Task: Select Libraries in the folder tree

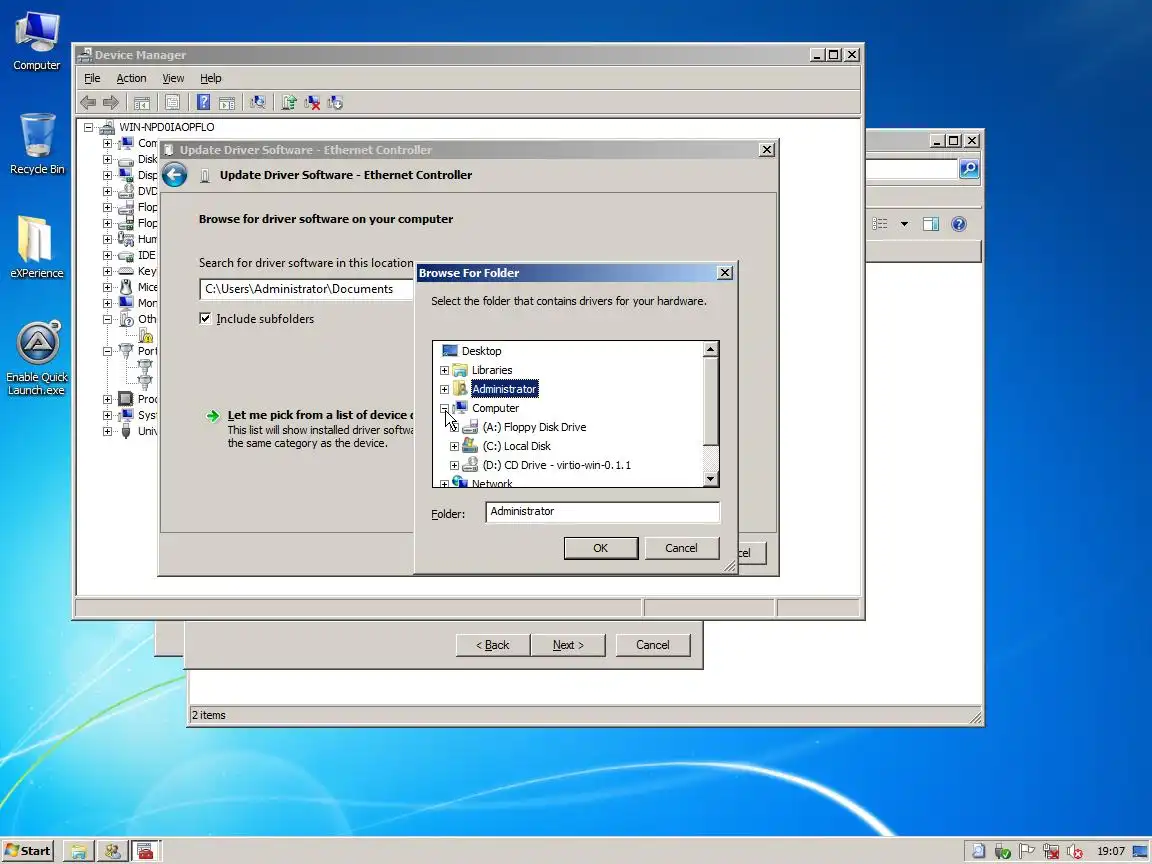Action: [492, 370]
